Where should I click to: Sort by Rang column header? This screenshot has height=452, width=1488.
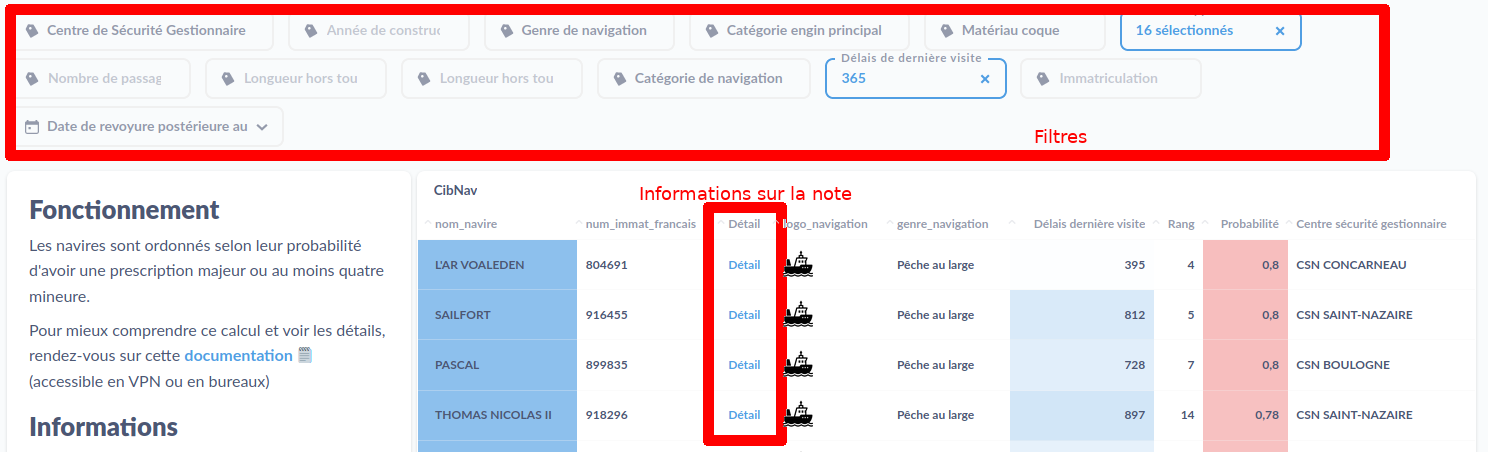(1181, 224)
